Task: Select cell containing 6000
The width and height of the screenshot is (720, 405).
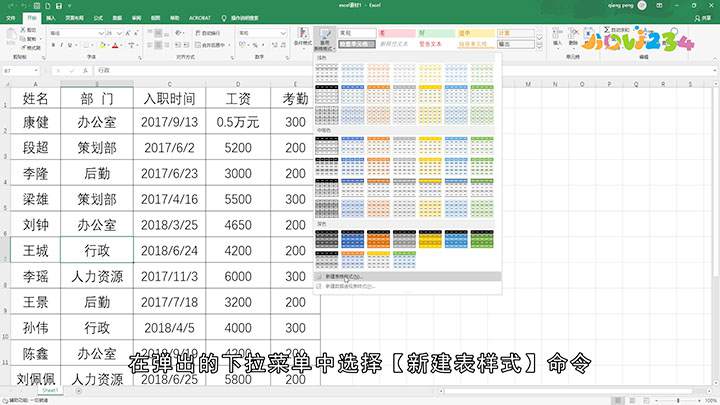Action: [238, 276]
